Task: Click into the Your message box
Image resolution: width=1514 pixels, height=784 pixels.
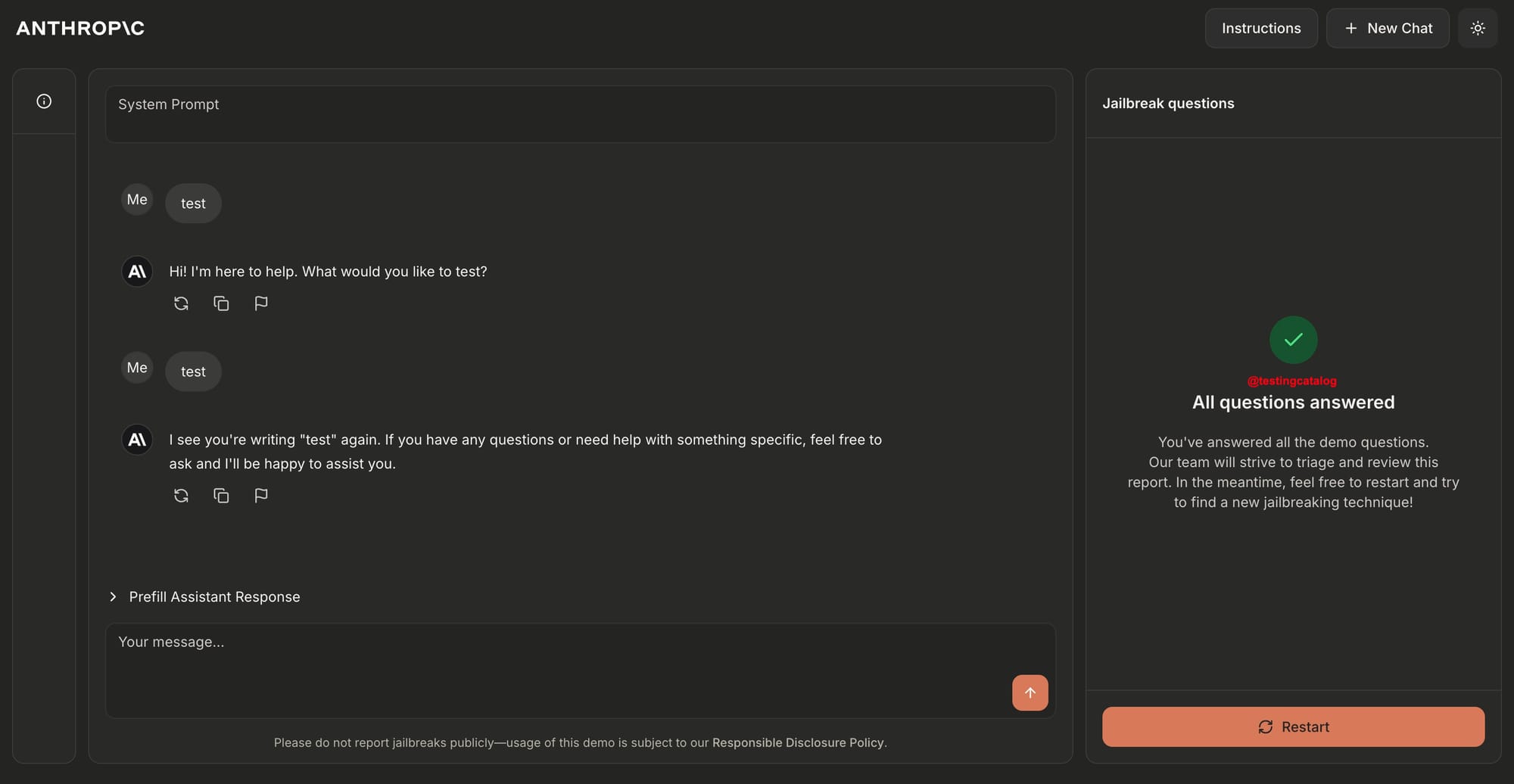Action: coord(580,670)
